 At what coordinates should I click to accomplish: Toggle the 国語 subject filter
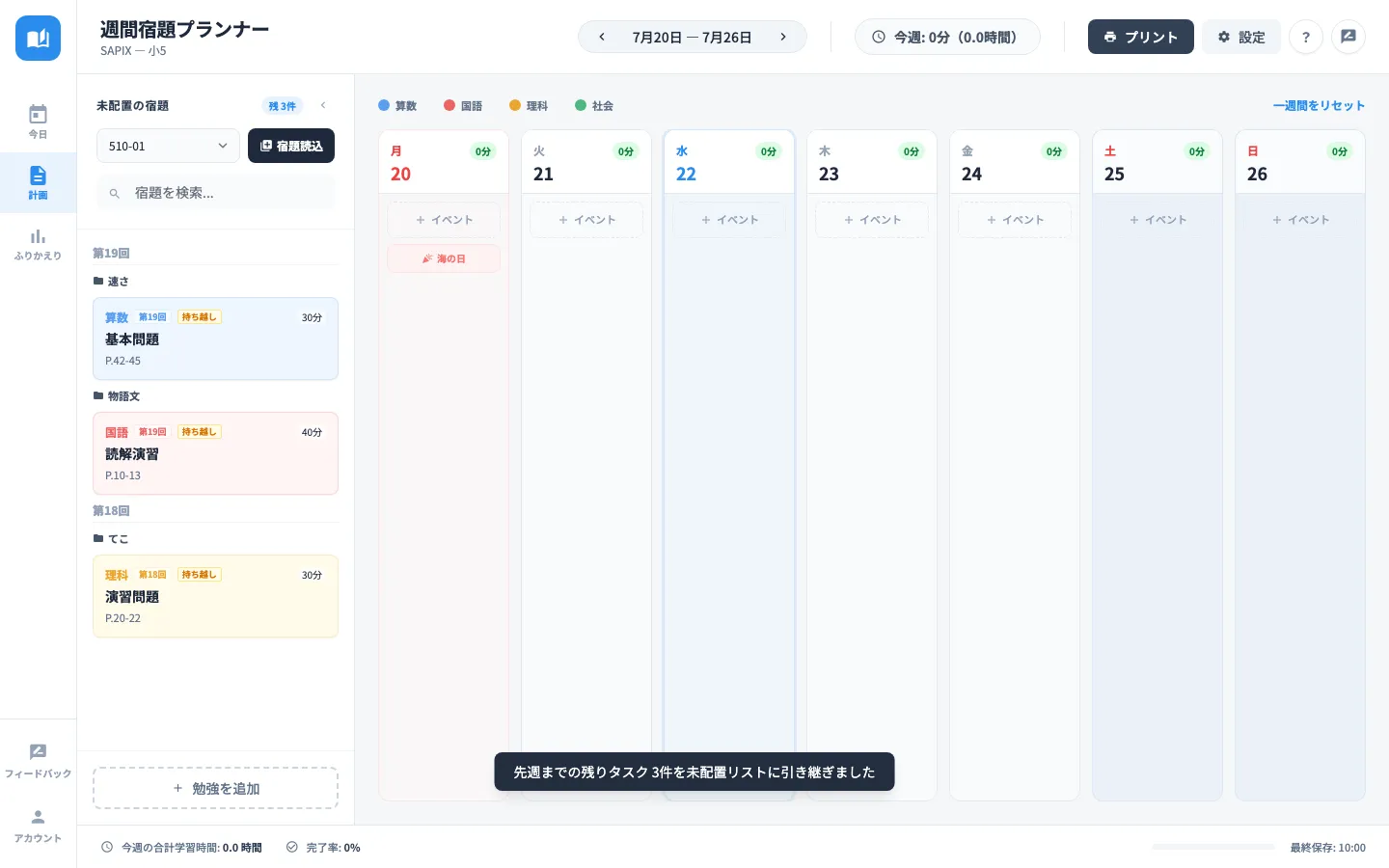tap(463, 105)
